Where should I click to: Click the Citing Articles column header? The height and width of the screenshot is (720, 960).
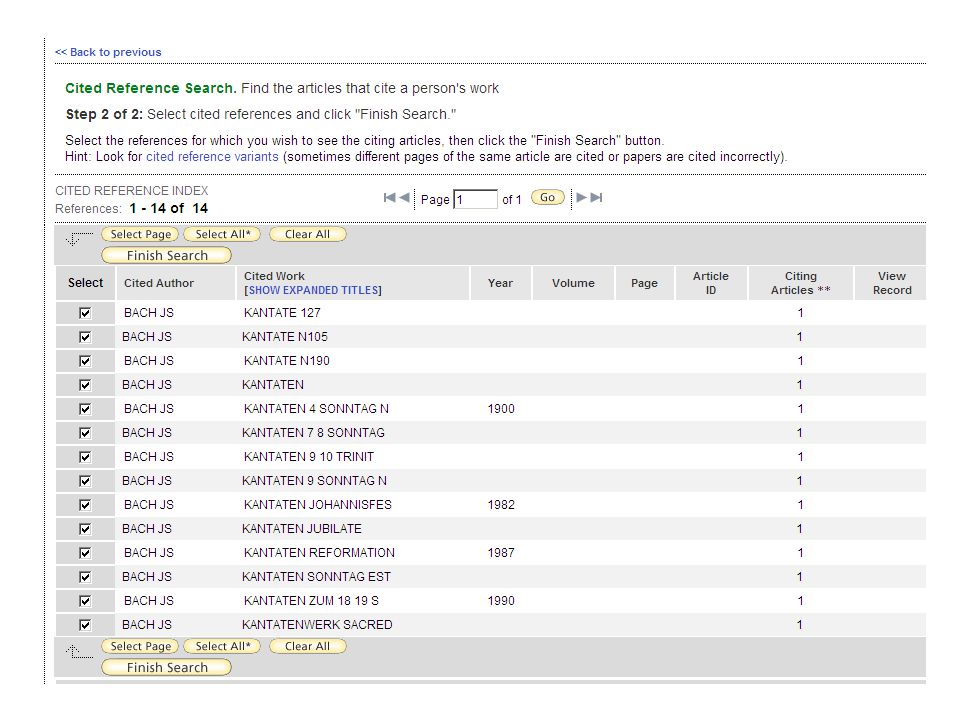tap(800, 283)
